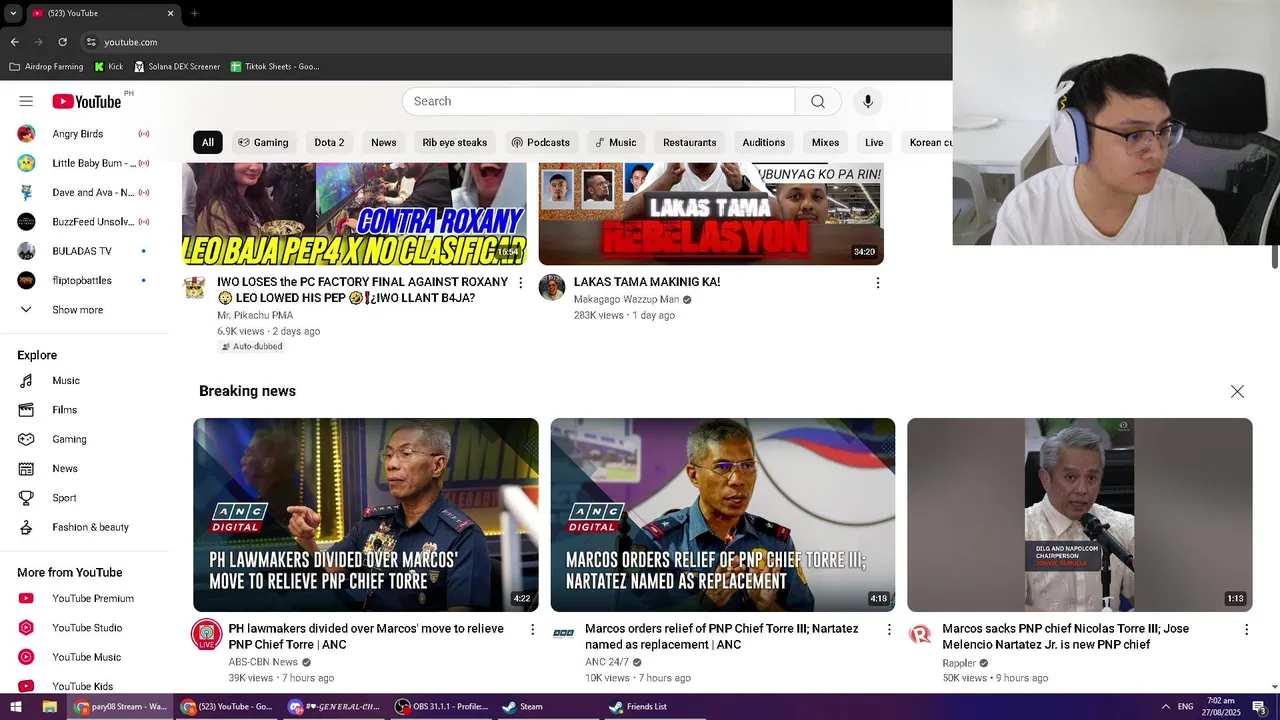Reload the page in the browser

click(x=62, y=42)
